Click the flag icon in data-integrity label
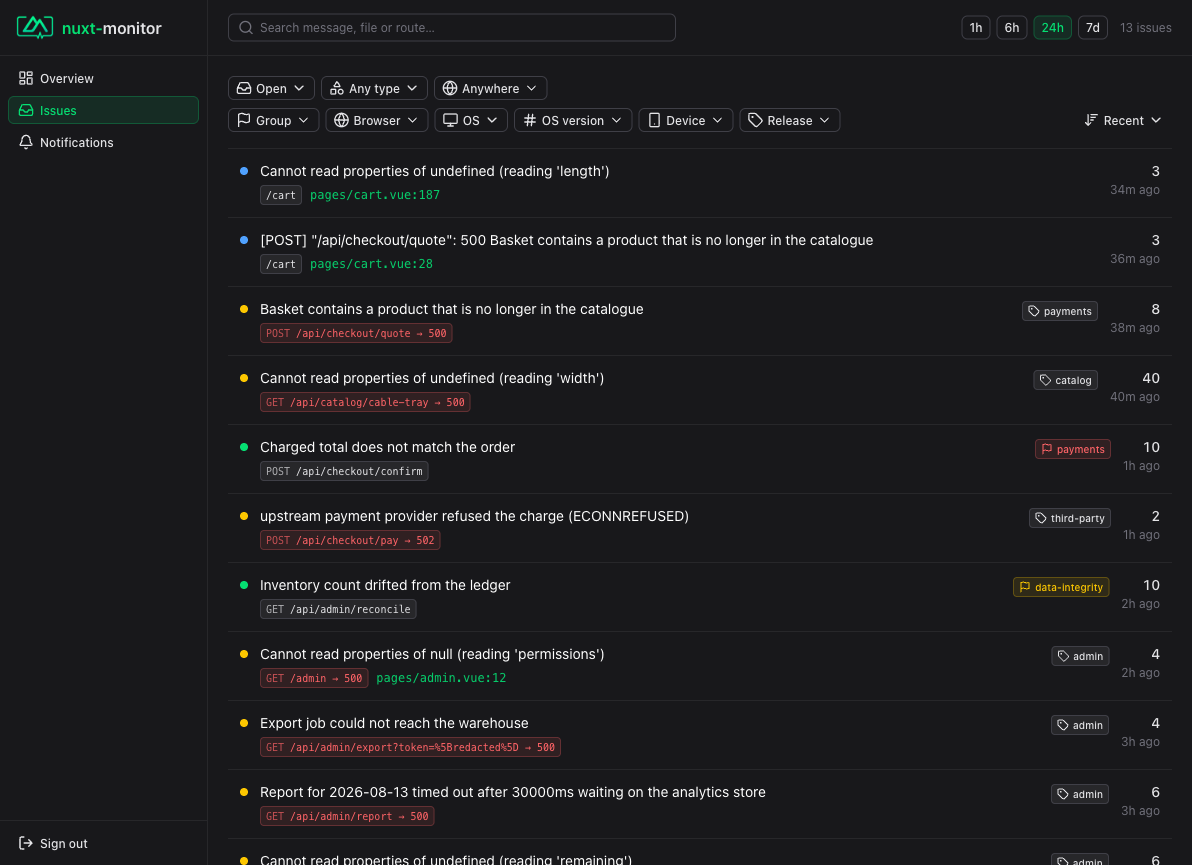Viewport: 1192px width, 865px height. pyautogui.click(x=1025, y=587)
